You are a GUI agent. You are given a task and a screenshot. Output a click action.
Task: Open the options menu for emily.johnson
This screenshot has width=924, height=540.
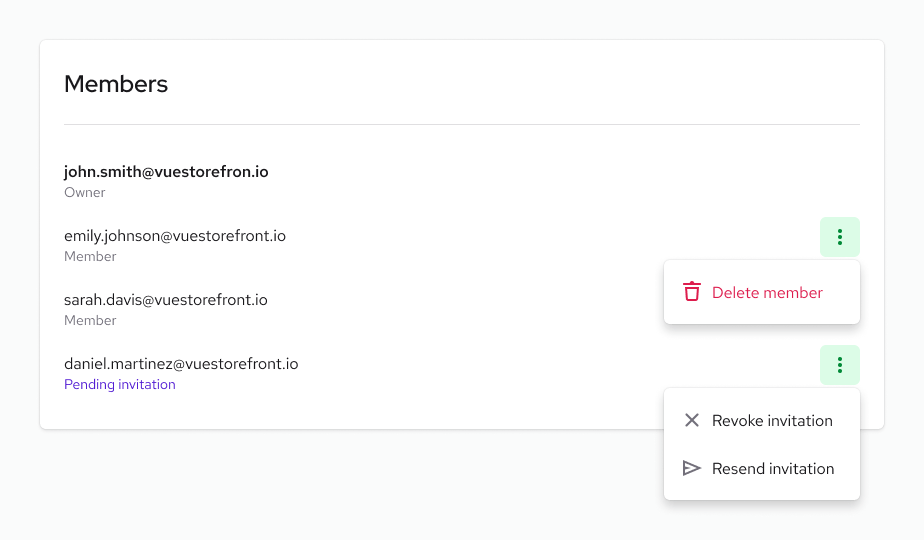pyautogui.click(x=839, y=237)
